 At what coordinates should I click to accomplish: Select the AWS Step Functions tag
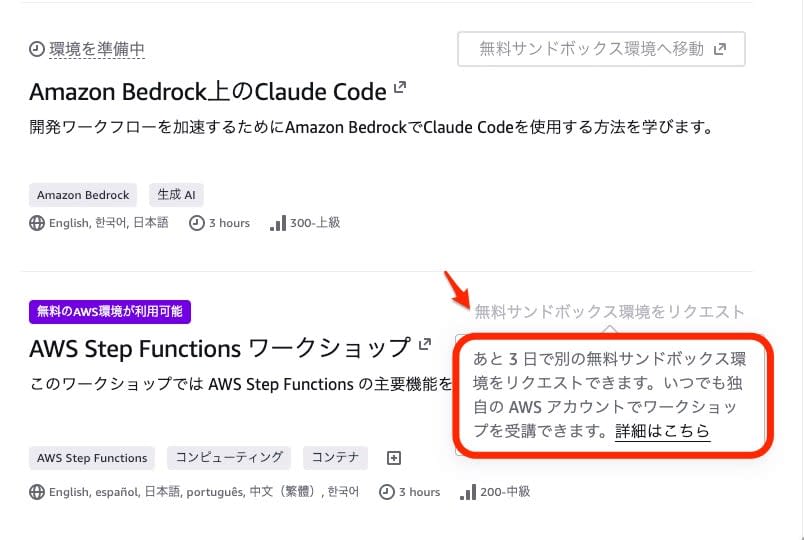(92, 458)
